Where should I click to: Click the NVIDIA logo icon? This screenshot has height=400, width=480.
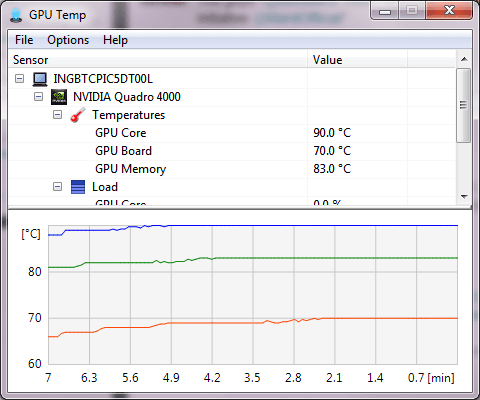tap(59, 97)
